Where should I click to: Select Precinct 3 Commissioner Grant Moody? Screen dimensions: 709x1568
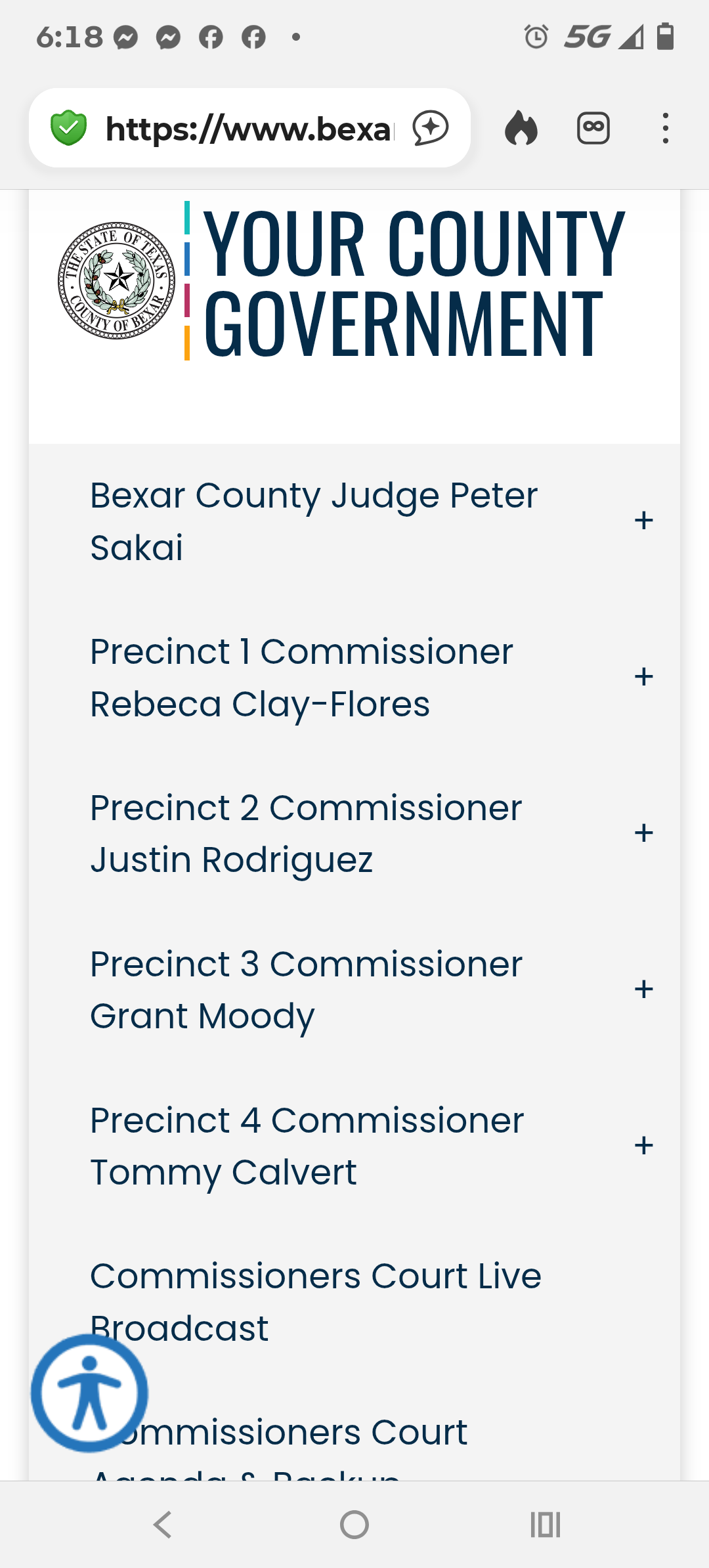(306, 990)
